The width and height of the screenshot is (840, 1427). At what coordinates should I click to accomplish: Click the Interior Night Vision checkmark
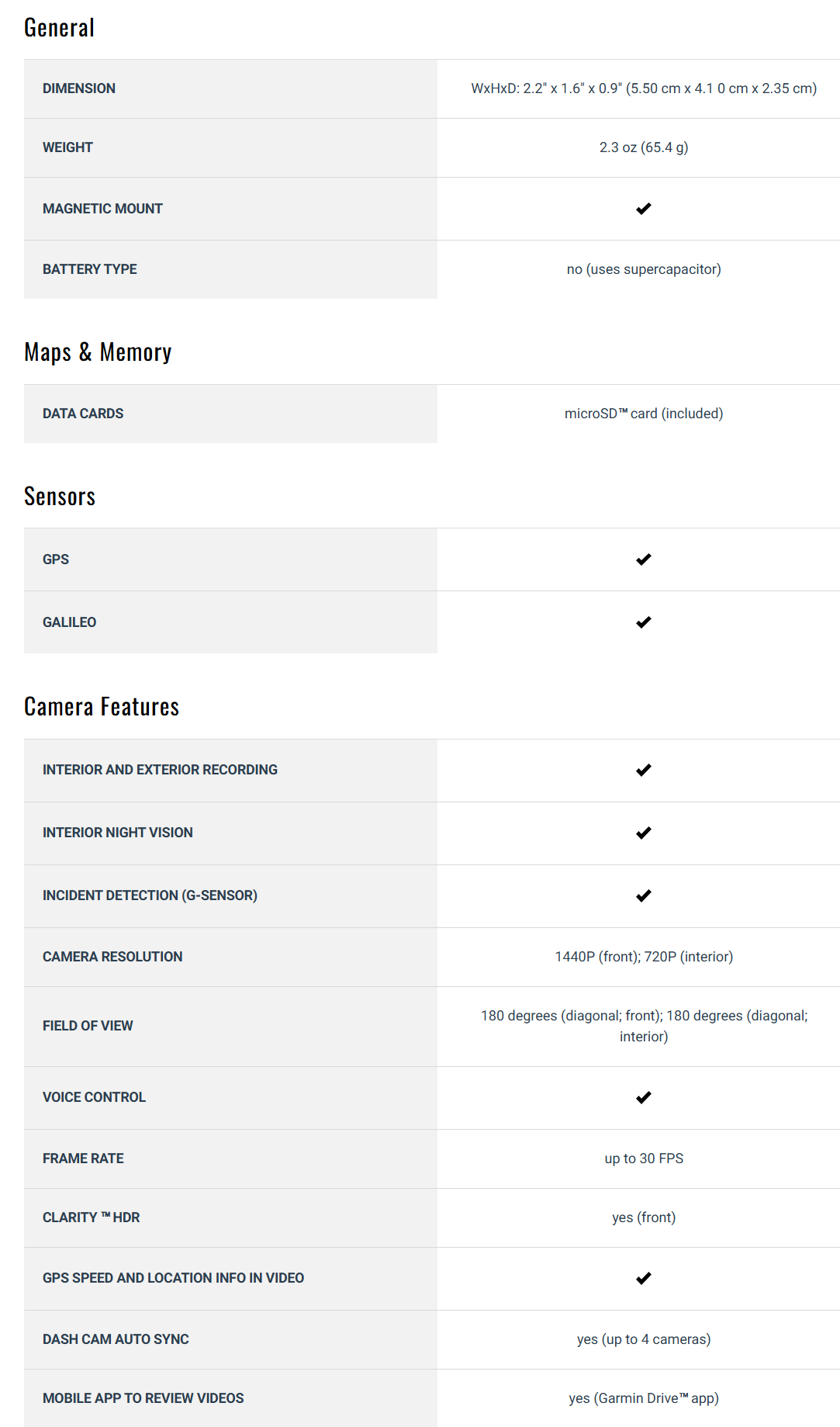coord(643,833)
